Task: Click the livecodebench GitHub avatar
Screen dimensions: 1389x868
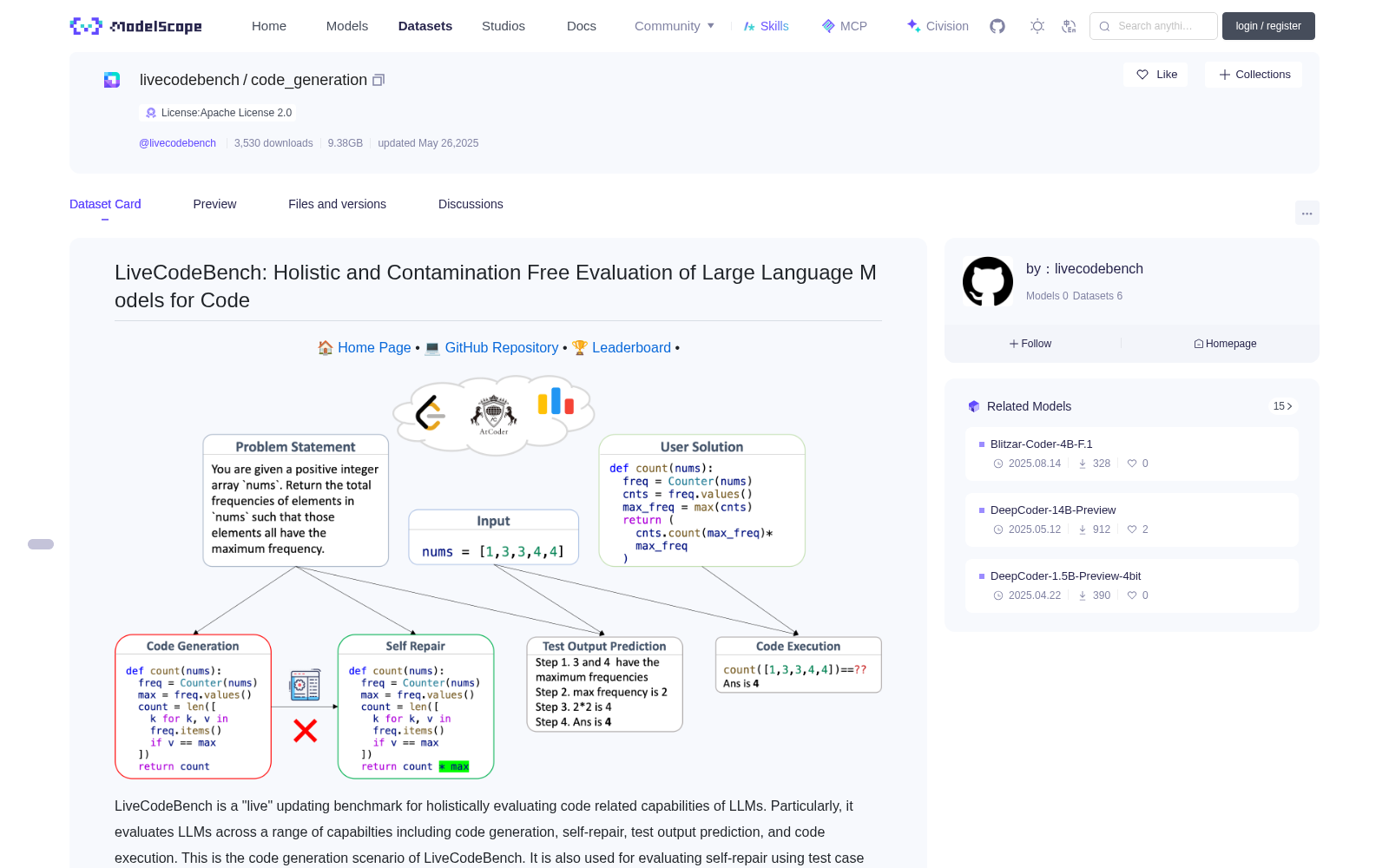Action: click(x=988, y=281)
